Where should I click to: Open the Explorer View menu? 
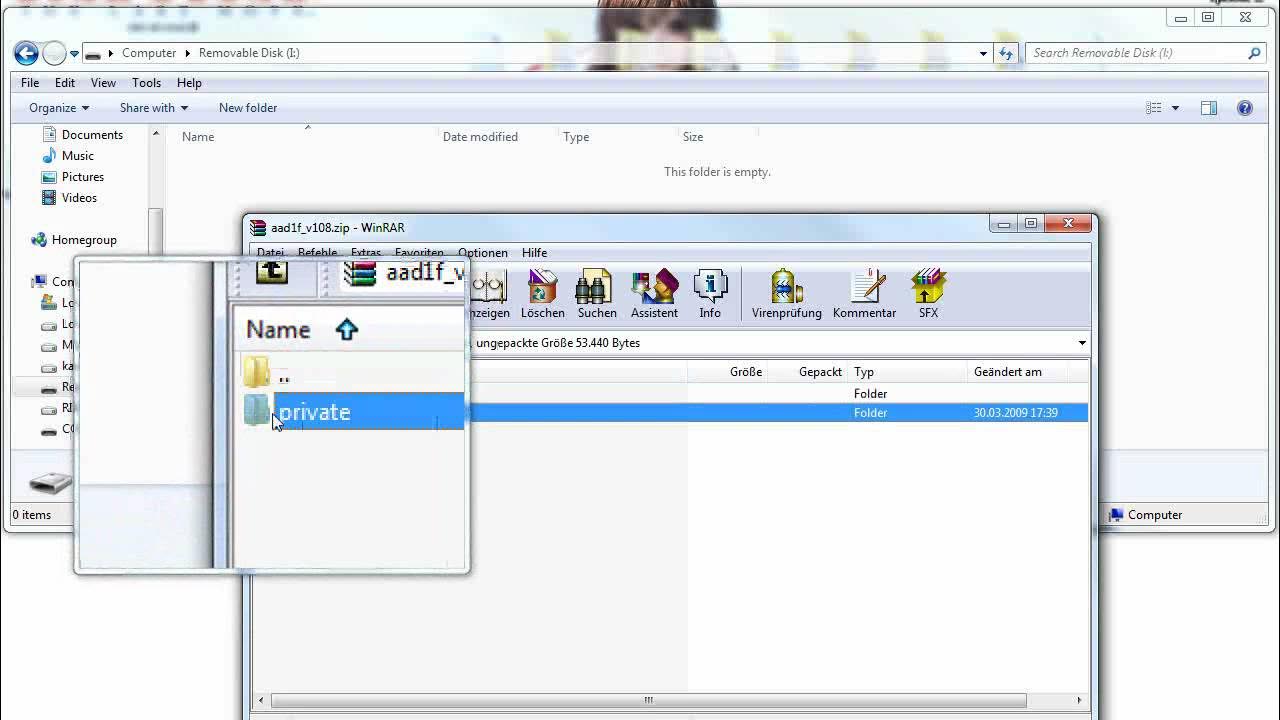103,83
